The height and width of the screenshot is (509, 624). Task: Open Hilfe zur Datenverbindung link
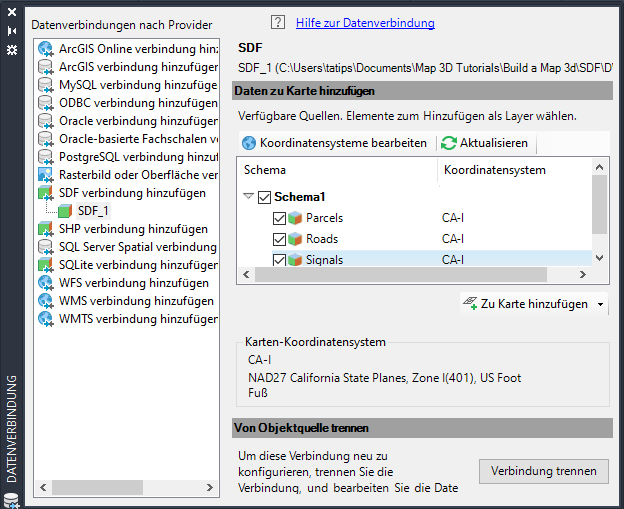[x=365, y=23]
